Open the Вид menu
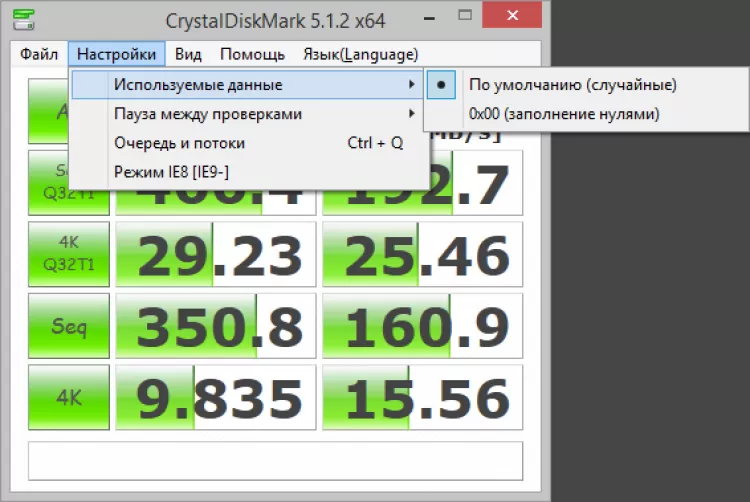This screenshot has width=750, height=502. point(188,54)
